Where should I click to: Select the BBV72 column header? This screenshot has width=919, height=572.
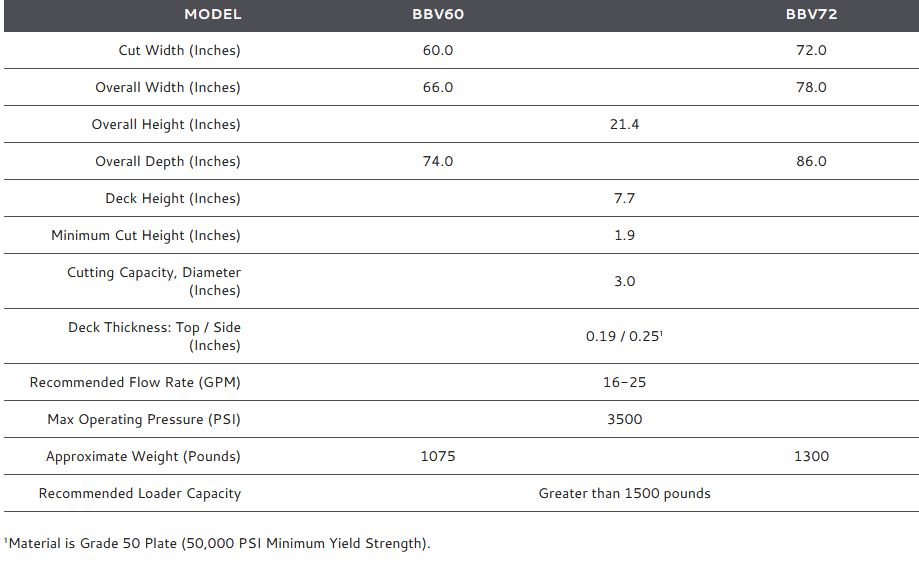(811, 14)
